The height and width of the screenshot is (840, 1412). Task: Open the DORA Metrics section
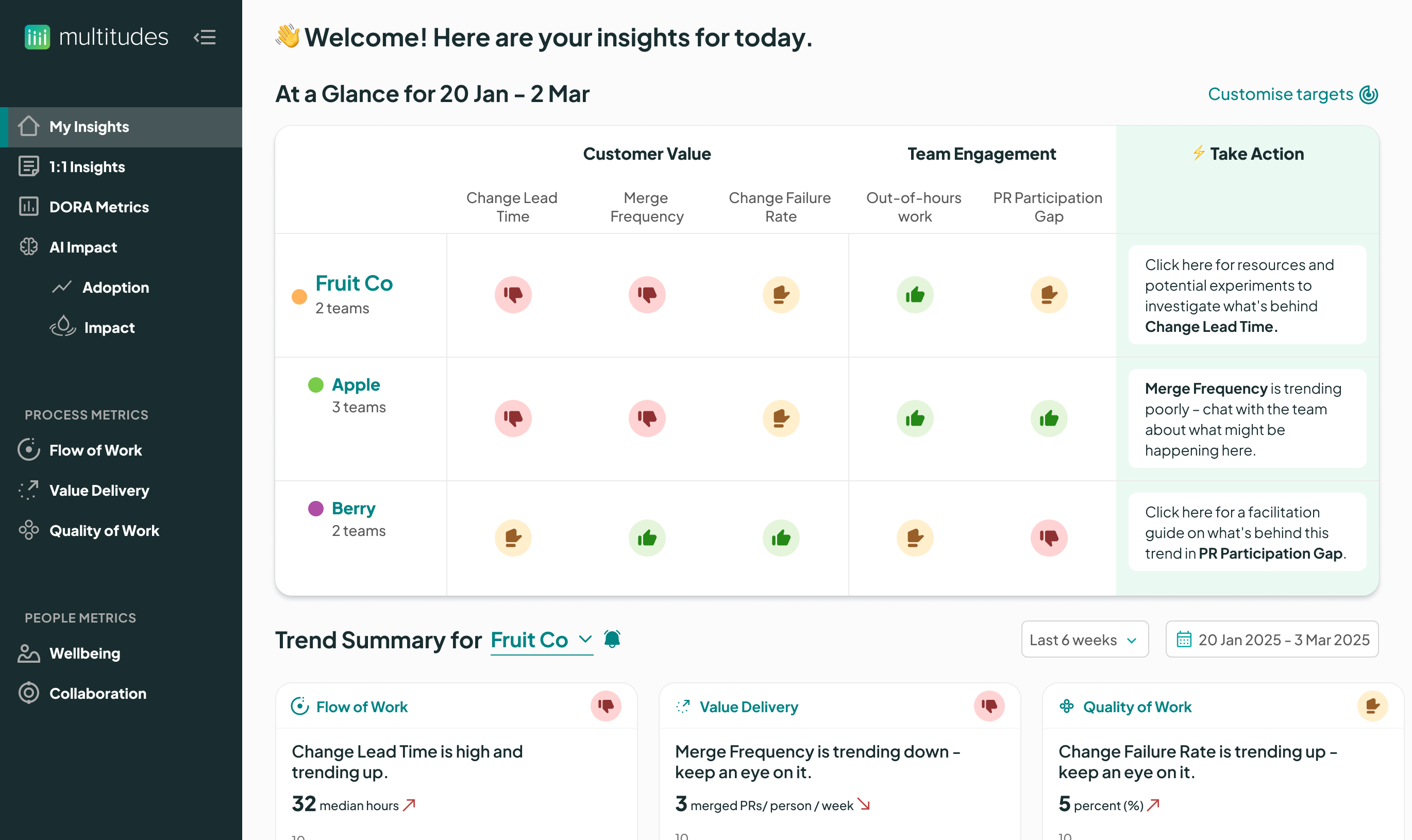99,207
